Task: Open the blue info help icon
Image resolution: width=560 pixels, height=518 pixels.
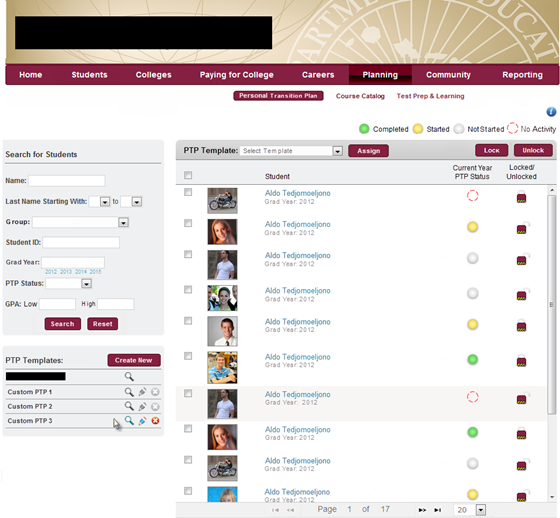Action: (551, 112)
